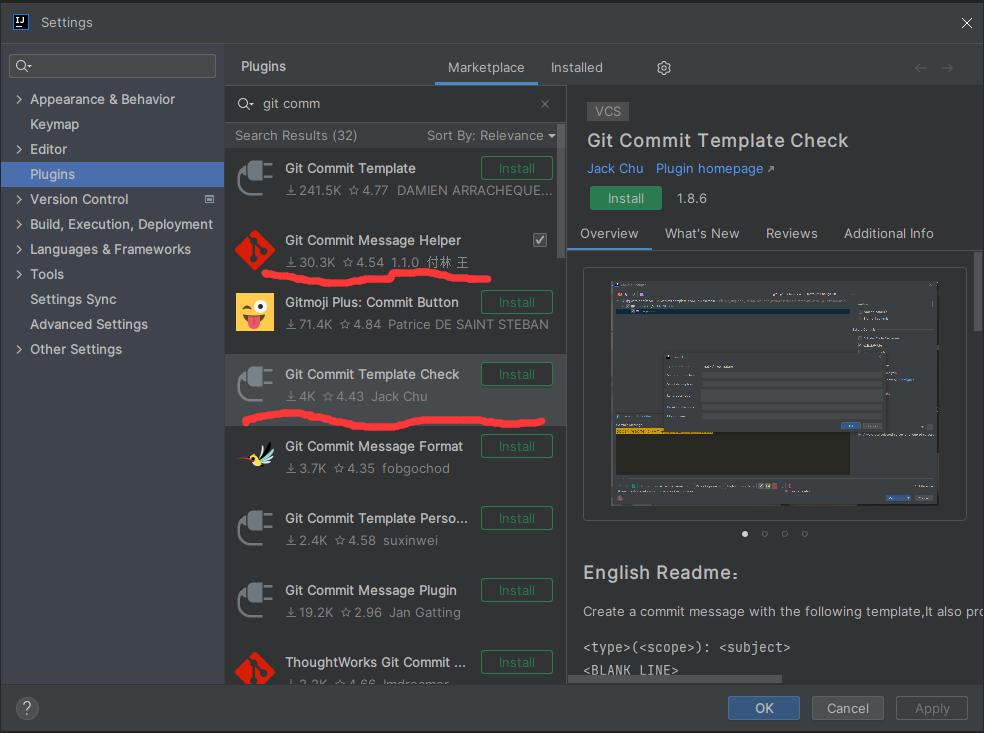
Task: Select the fourth screenshot carousel dot
Action: pos(805,534)
